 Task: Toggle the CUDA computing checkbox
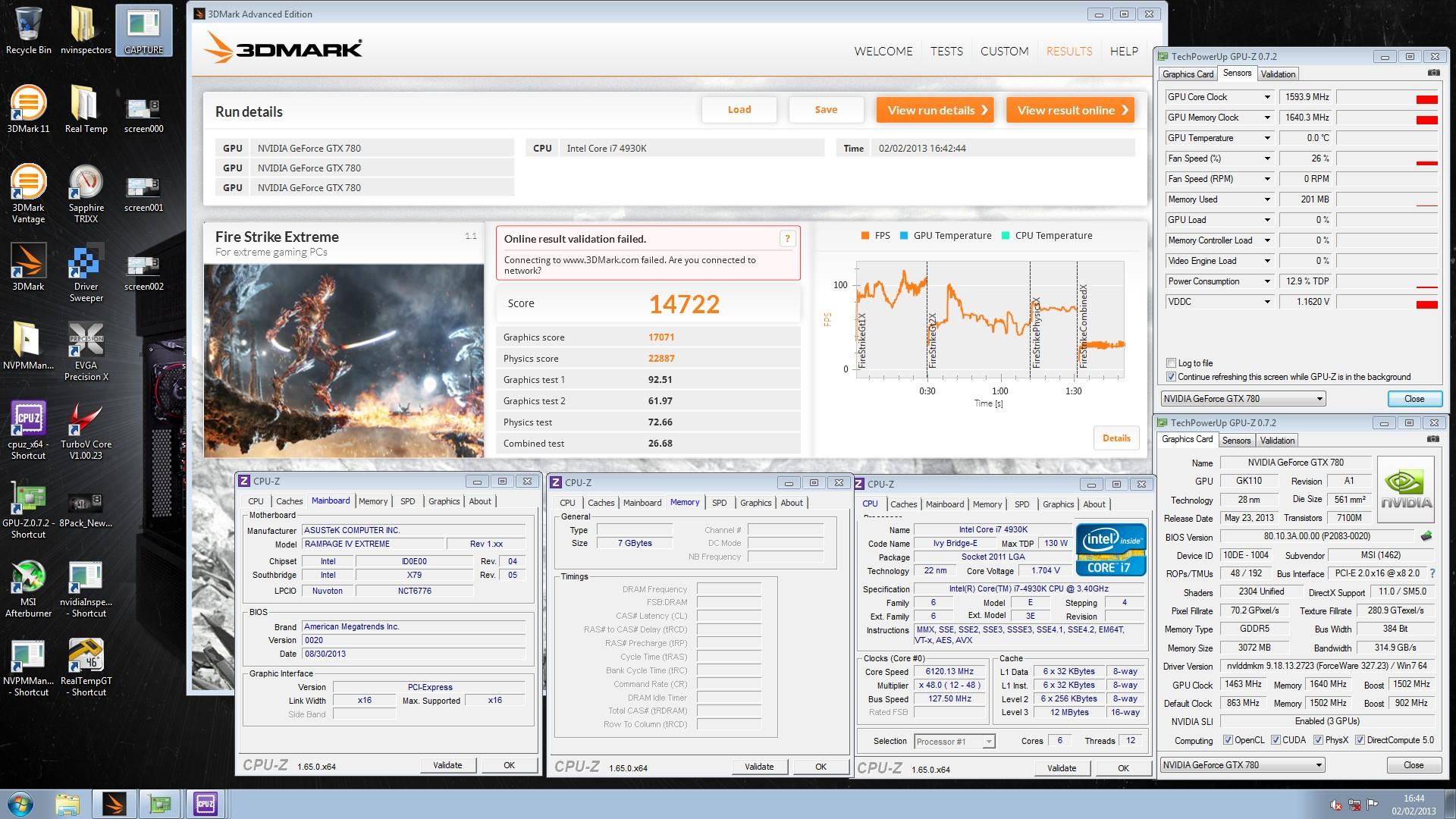tap(1276, 740)
